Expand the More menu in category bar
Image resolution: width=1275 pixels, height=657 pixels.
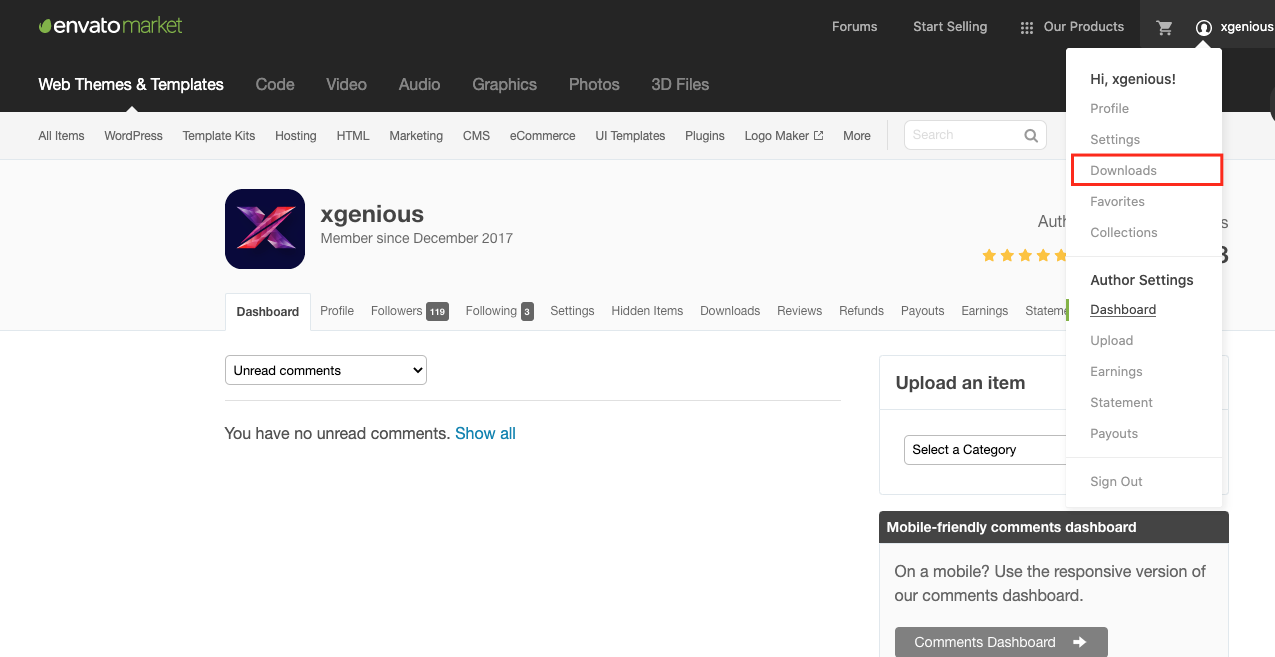point(856,136)
